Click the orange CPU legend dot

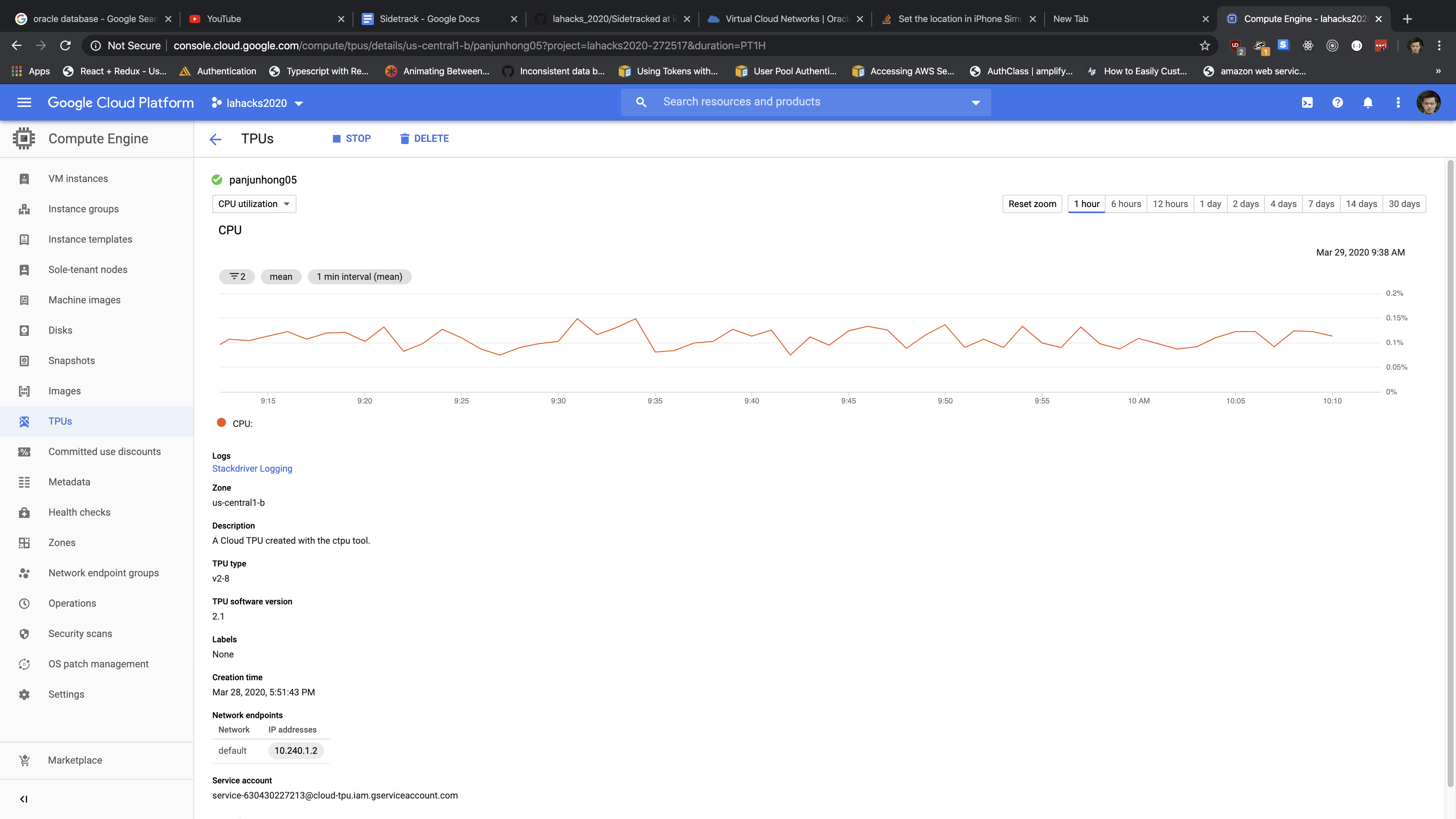tap(221, 423)
